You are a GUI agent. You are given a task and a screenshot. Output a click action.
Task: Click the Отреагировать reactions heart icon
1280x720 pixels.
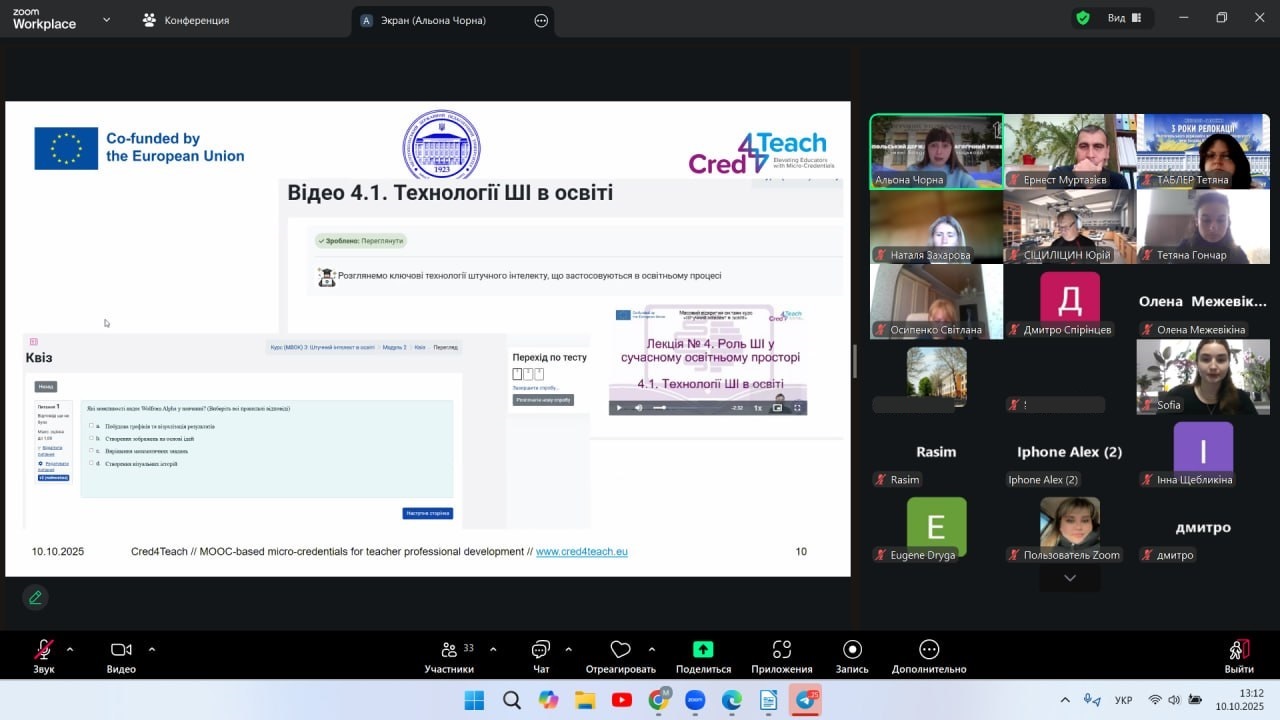pos(620,651)
